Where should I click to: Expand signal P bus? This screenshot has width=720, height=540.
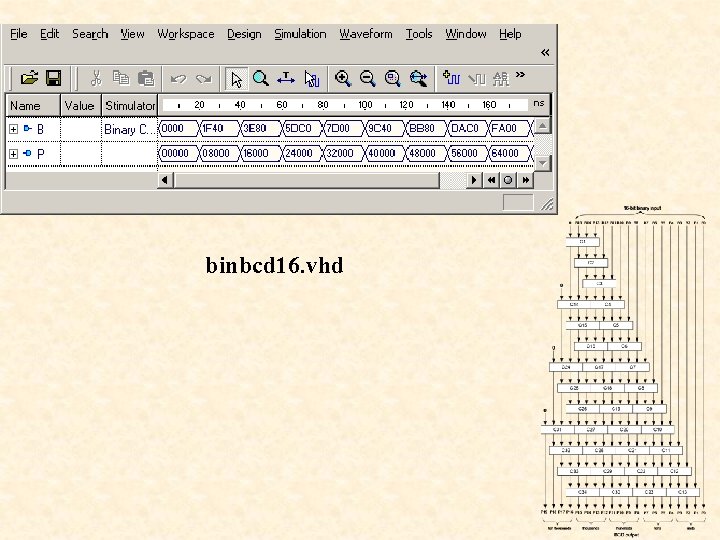coord(13,154)
